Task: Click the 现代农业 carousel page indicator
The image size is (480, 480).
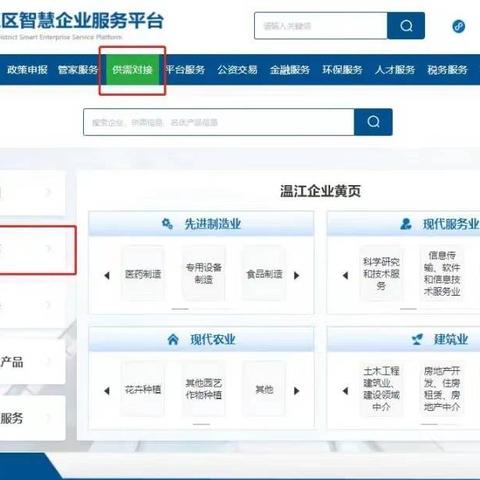Action: point(201,424)
